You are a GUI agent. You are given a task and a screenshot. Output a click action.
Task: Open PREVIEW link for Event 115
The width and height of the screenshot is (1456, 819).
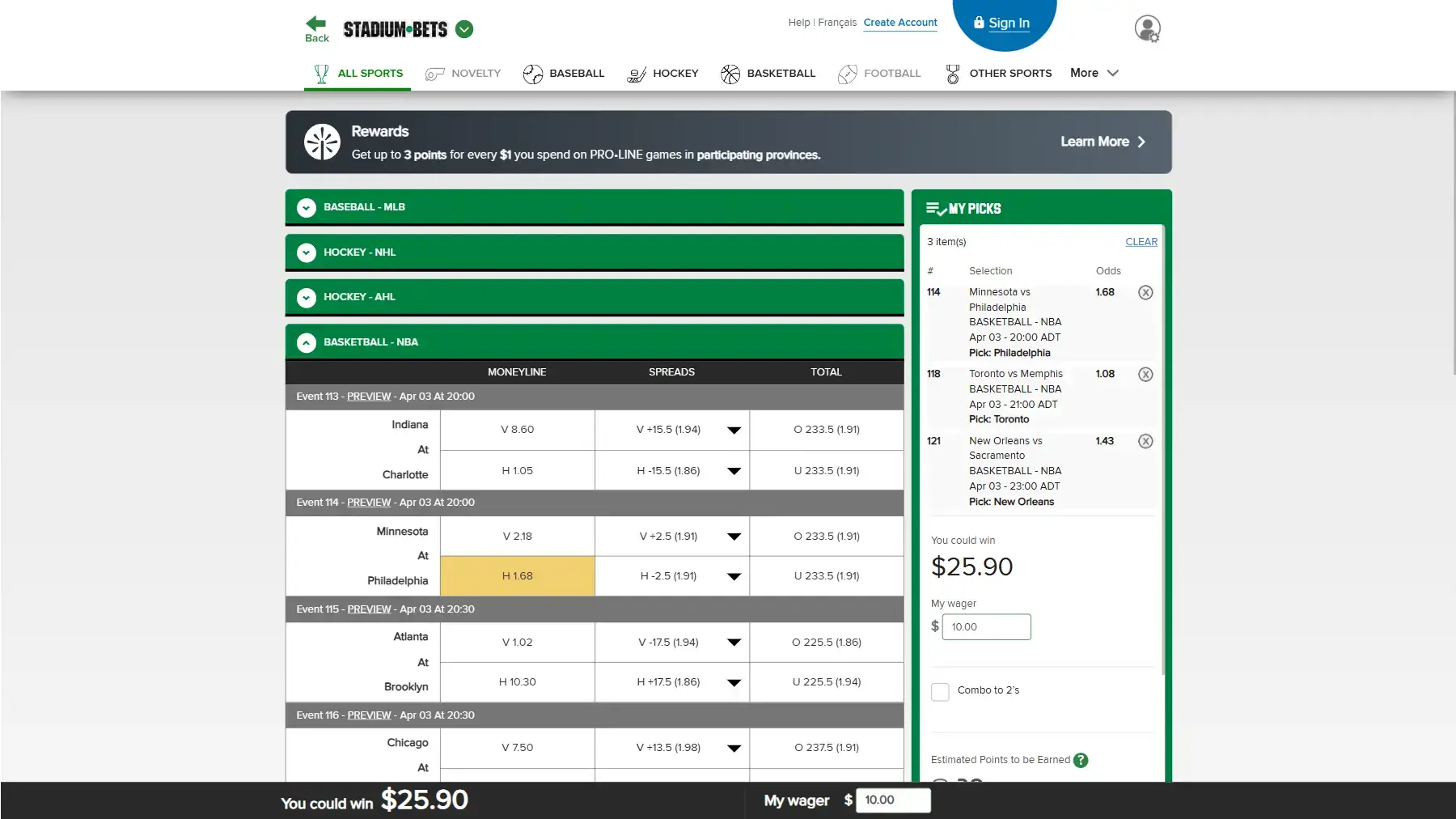(x=369, y=609)
